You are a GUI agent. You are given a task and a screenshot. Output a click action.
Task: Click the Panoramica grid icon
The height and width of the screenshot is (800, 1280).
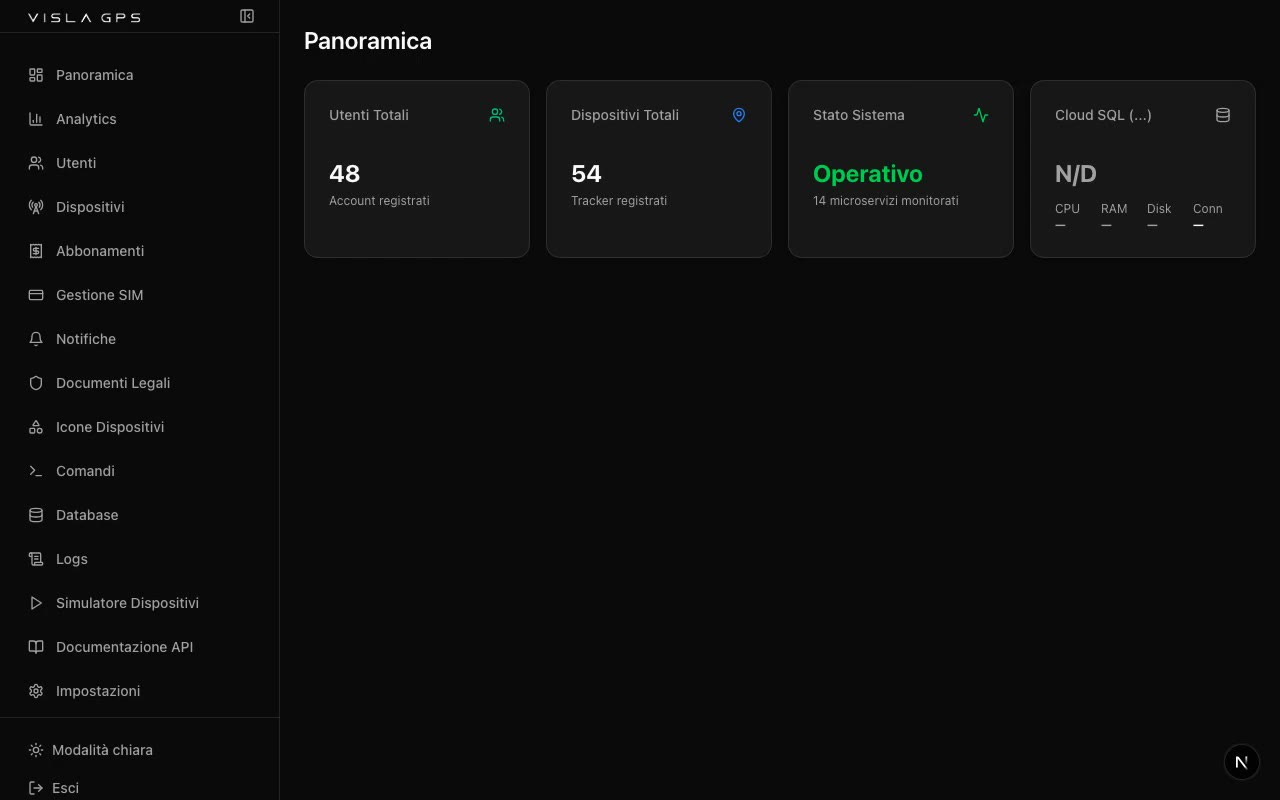point(36,75)
